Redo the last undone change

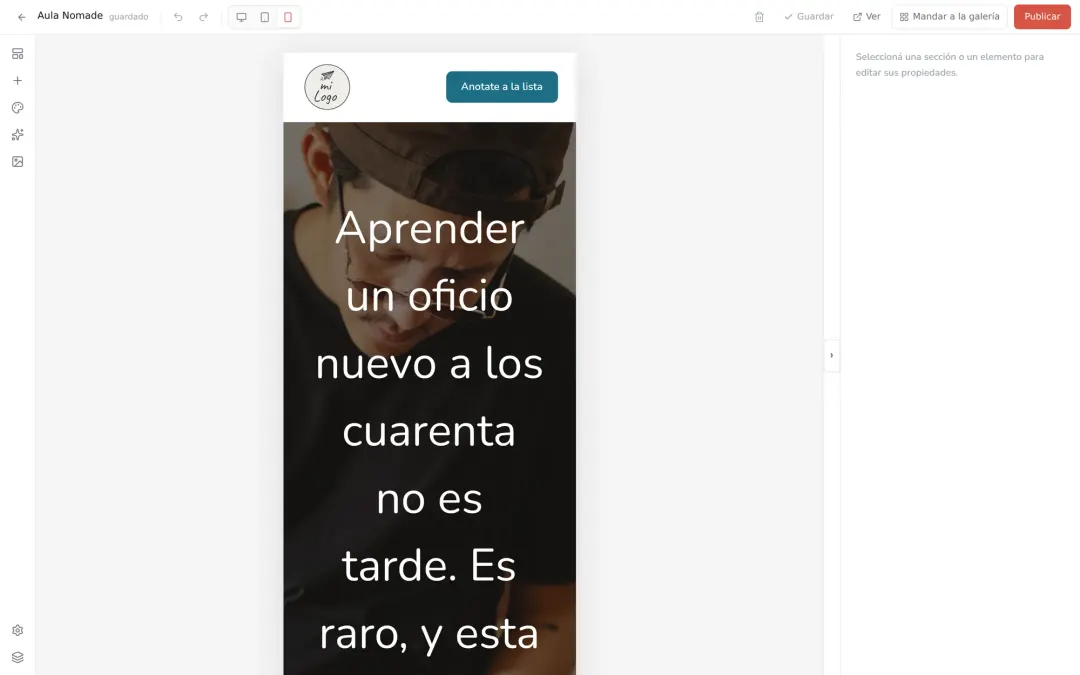tap(203, 17)
